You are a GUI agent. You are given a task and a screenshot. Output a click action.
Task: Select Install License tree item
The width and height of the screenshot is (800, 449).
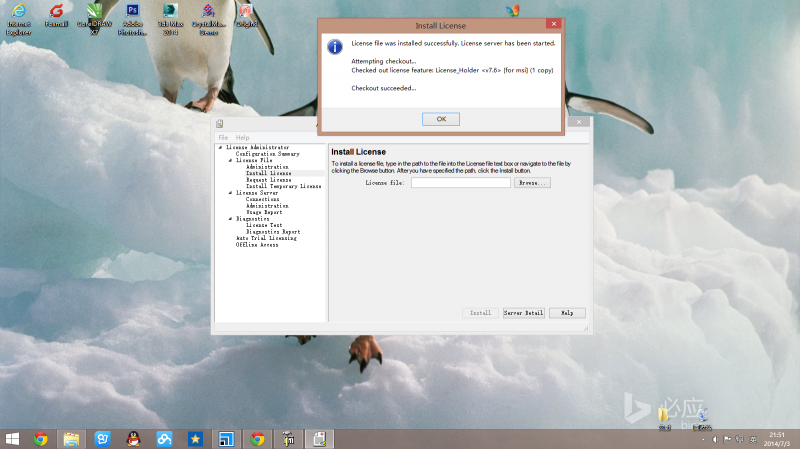(x=268, y=173)
